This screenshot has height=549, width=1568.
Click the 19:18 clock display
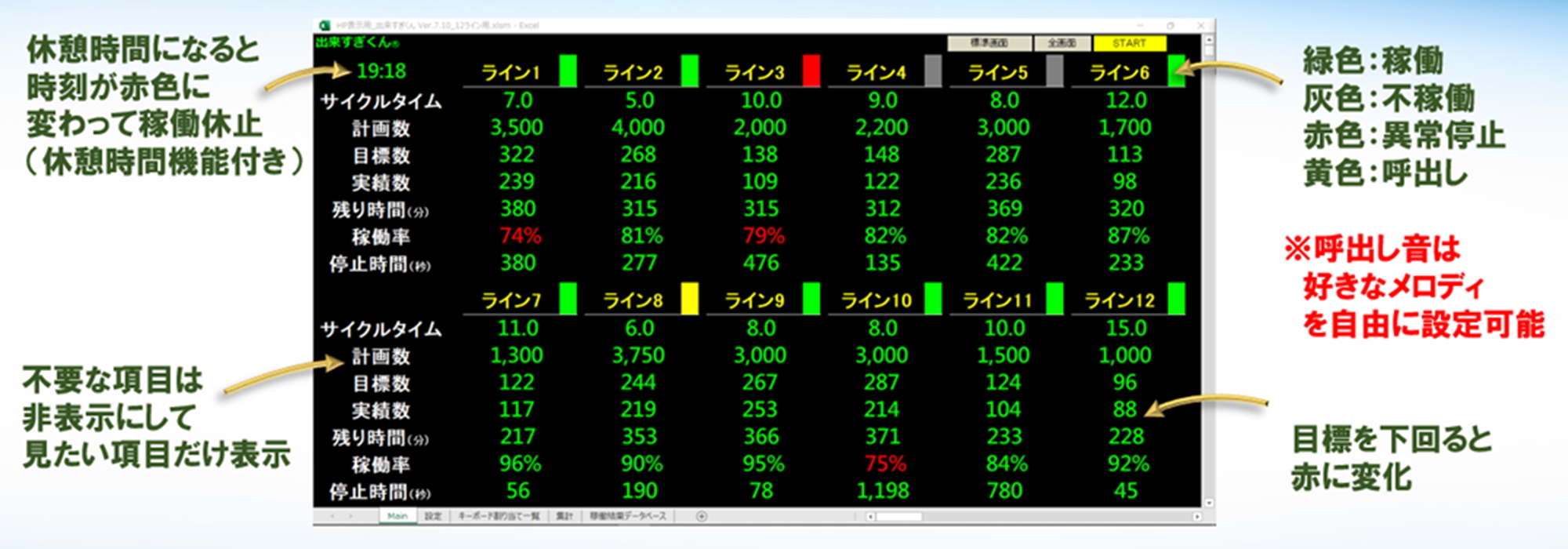coord(381,71)
